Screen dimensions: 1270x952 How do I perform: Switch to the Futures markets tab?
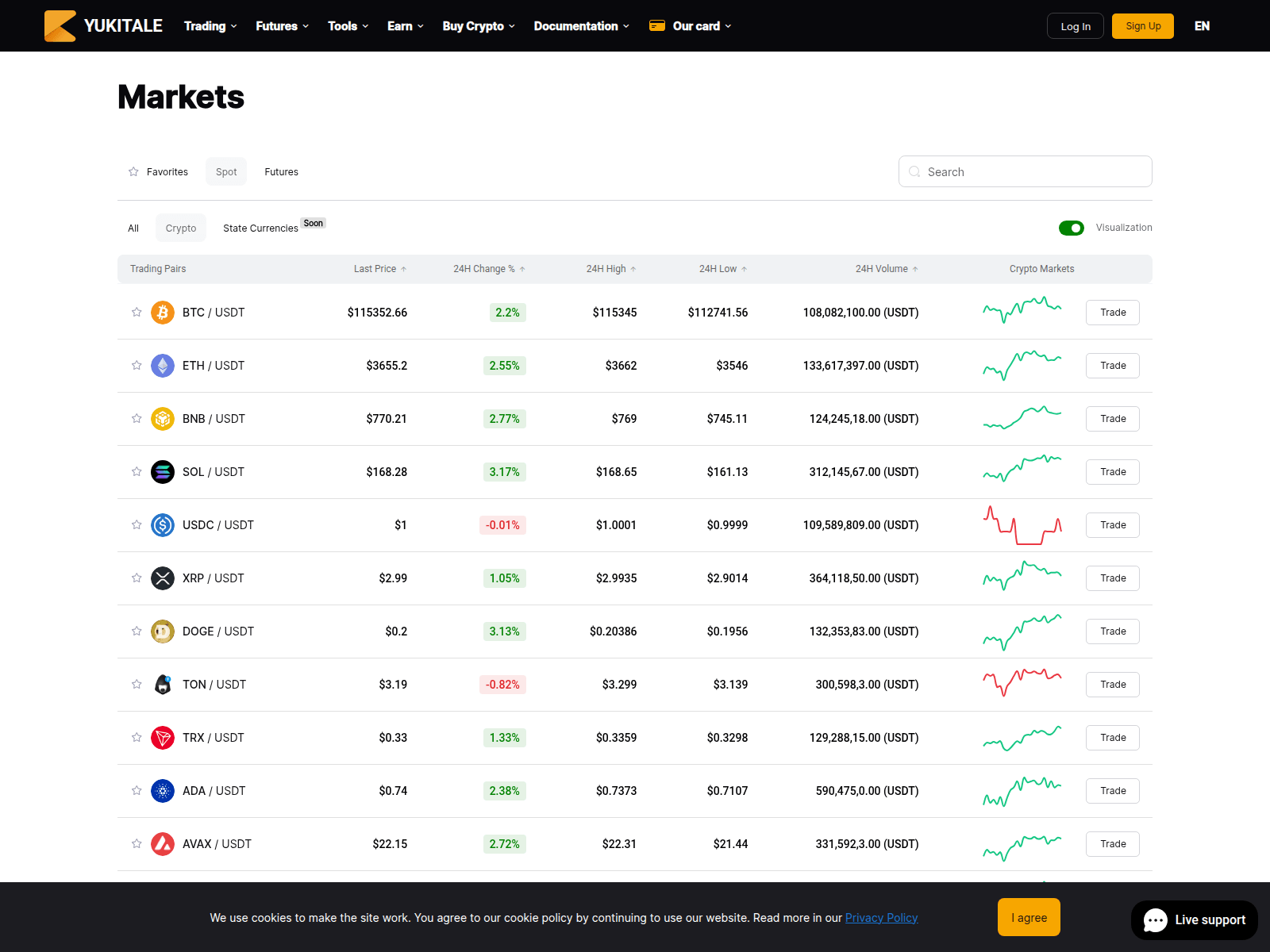(x=282, y=172)
